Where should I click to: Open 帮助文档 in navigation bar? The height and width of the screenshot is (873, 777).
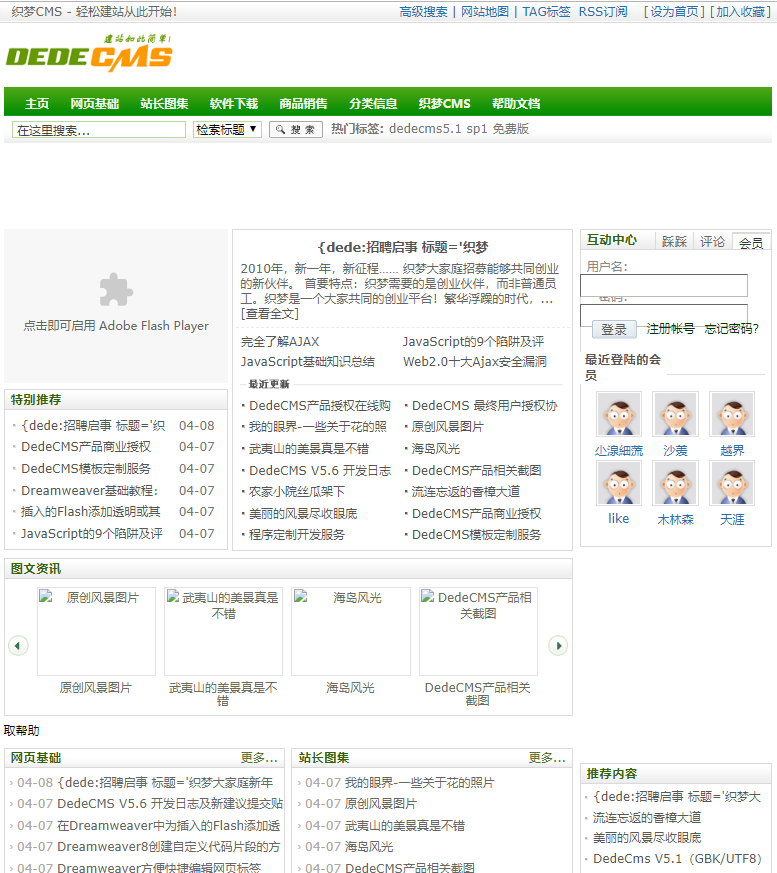pyautogui.click(x=516, y=104)
